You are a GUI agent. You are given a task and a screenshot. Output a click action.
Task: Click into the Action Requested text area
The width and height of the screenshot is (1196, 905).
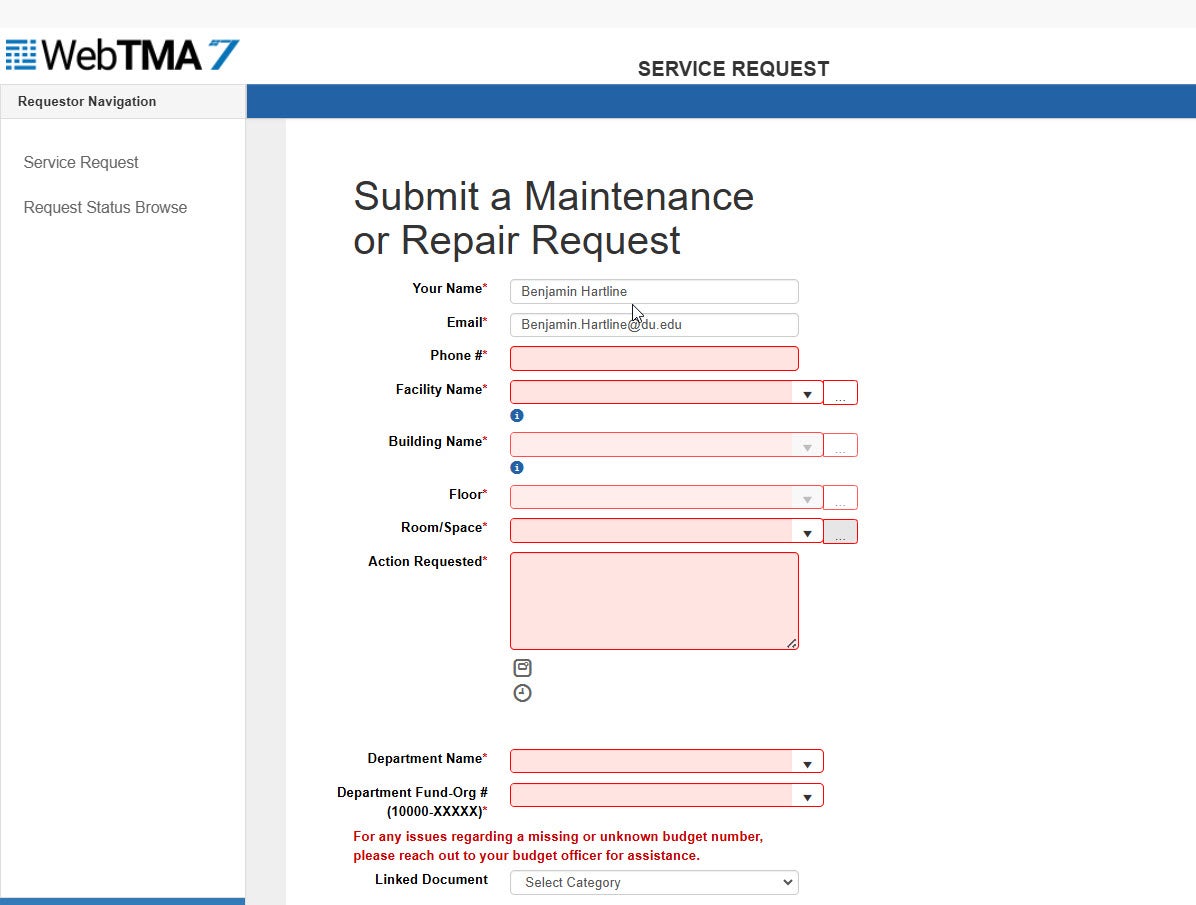[654, 600]
